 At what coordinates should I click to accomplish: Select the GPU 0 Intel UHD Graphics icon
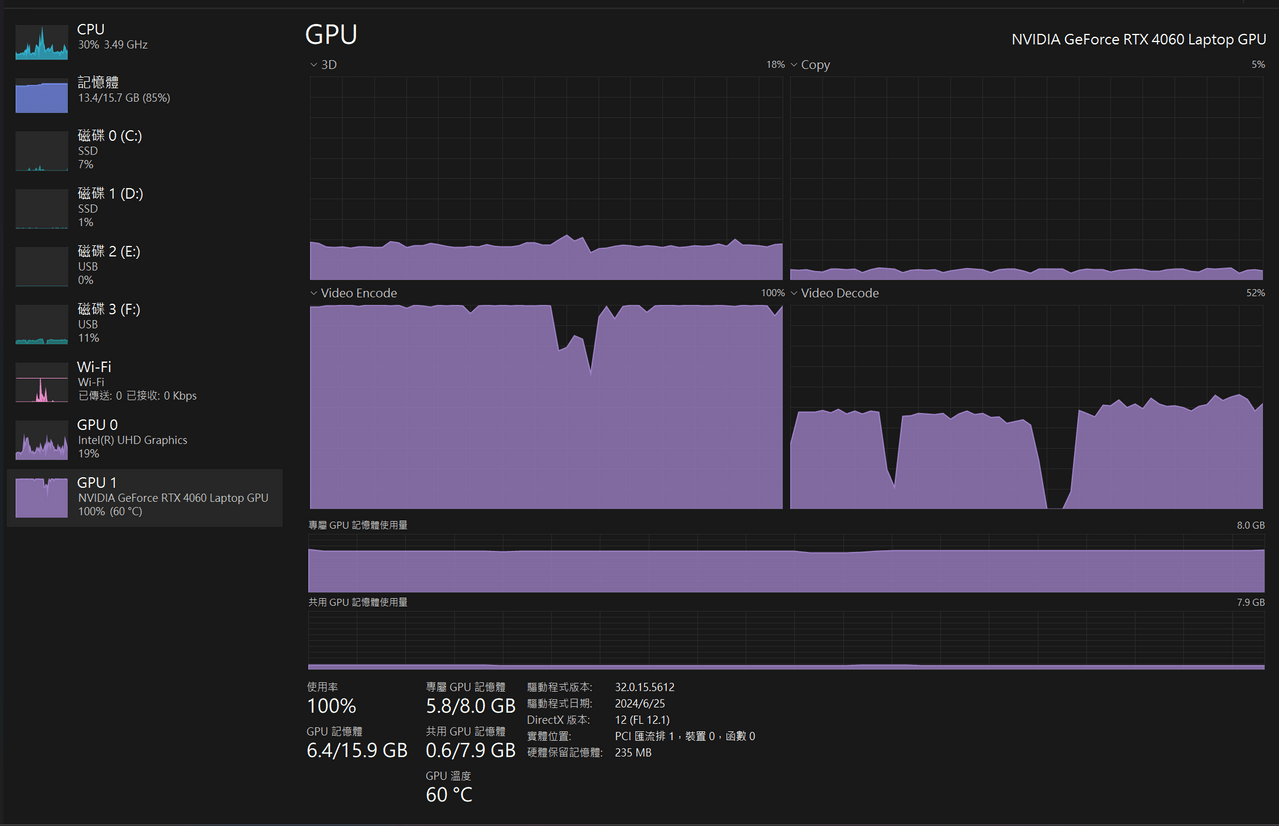pos(41,440)
